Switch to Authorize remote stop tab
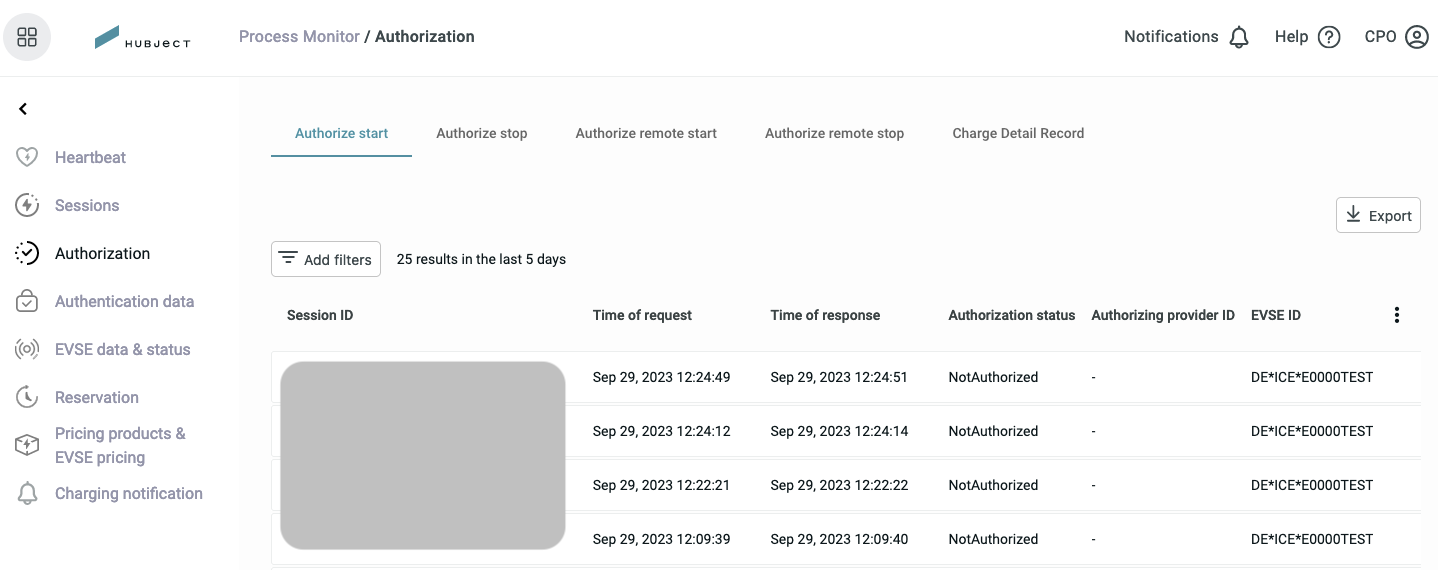Screen dimensions: 1438x570 pos(834,133)
